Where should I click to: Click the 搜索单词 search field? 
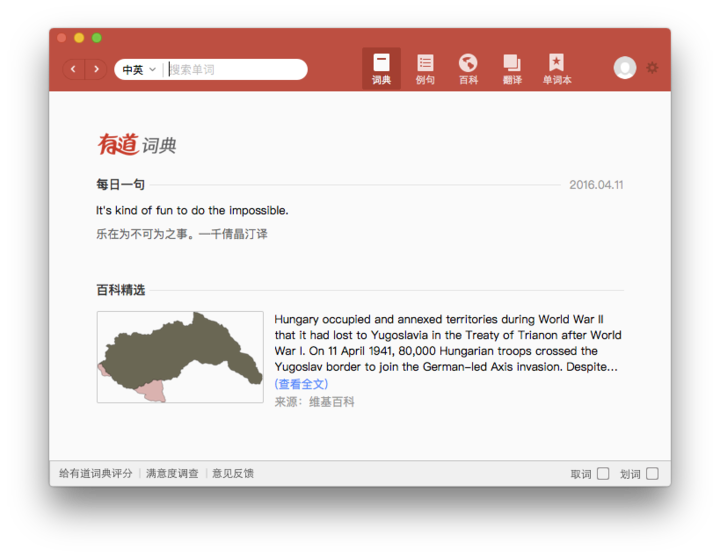coord(234,70)
